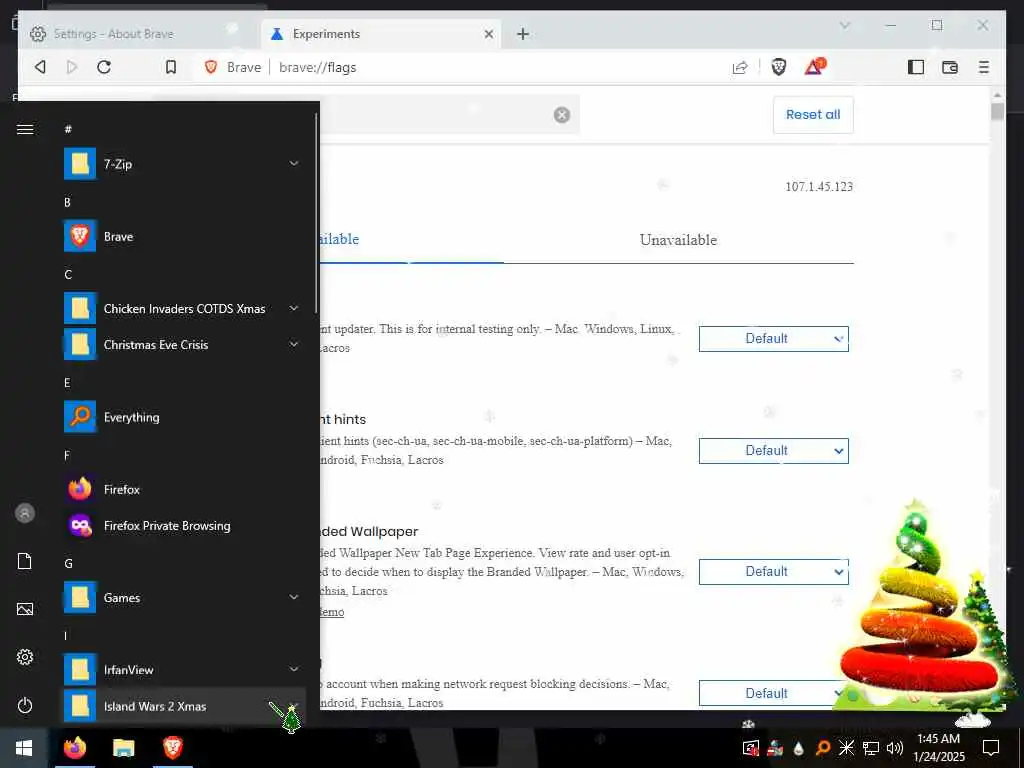Expand the Start menu hamburger button
1024x768 pixels.
(25, 129)
